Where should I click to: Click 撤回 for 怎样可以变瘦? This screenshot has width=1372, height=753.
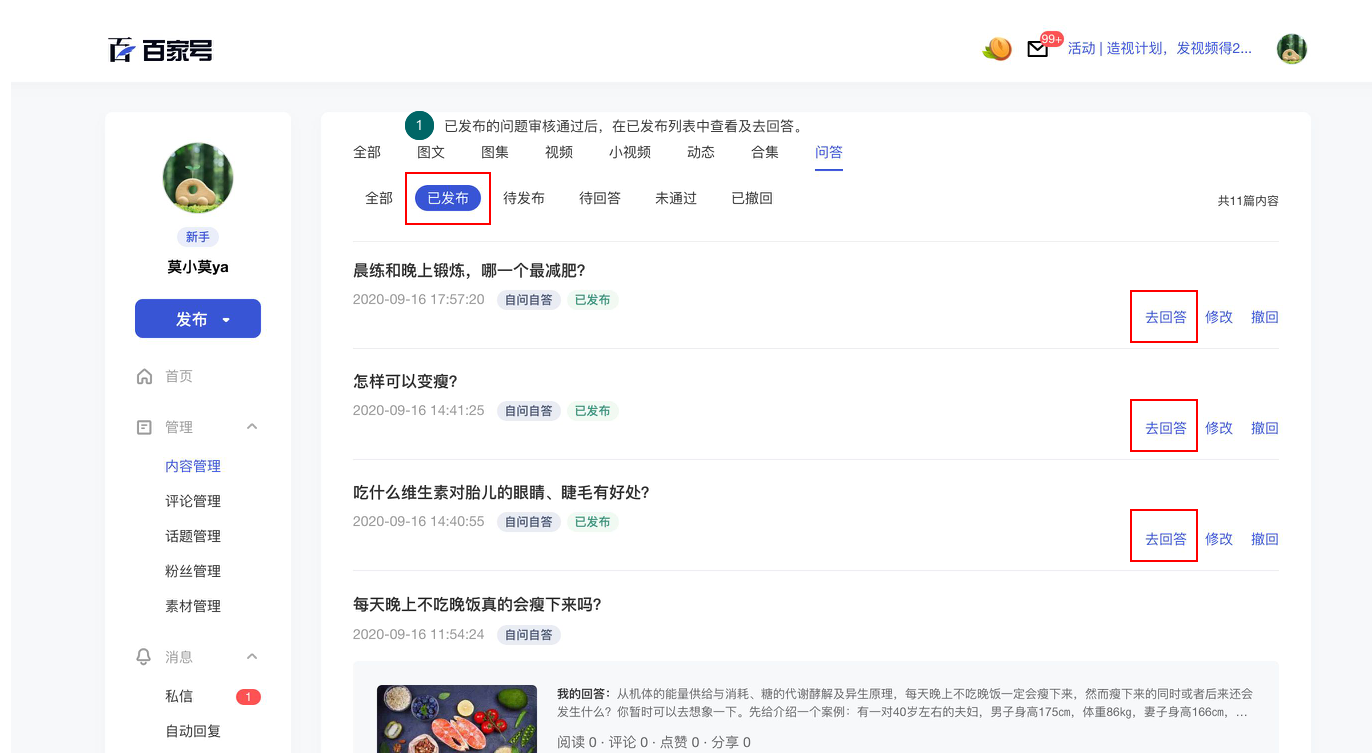point(1265,428)
